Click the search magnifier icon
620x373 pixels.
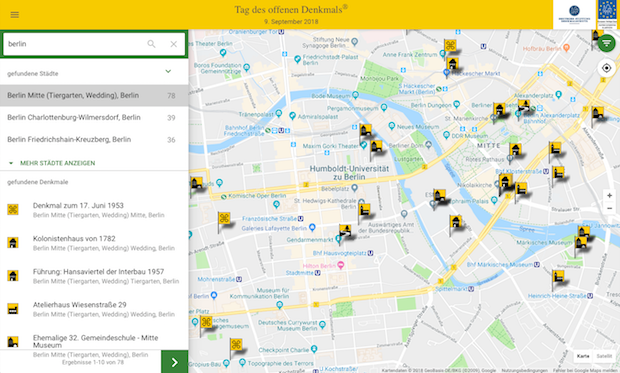coord(151,44)
